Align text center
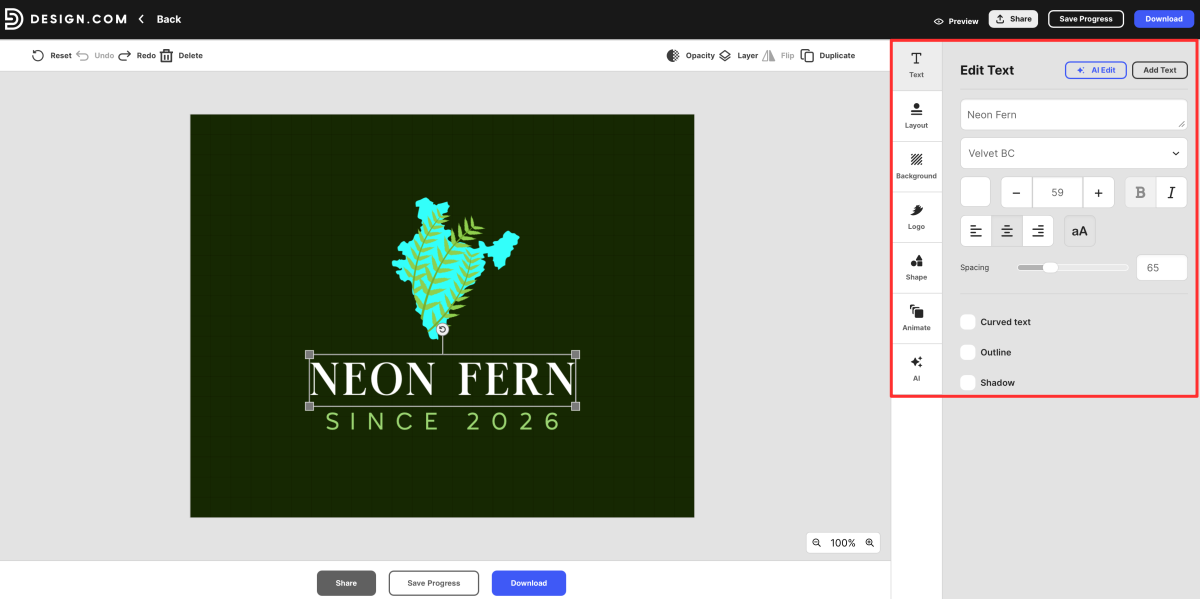 tap(1007, 231)
